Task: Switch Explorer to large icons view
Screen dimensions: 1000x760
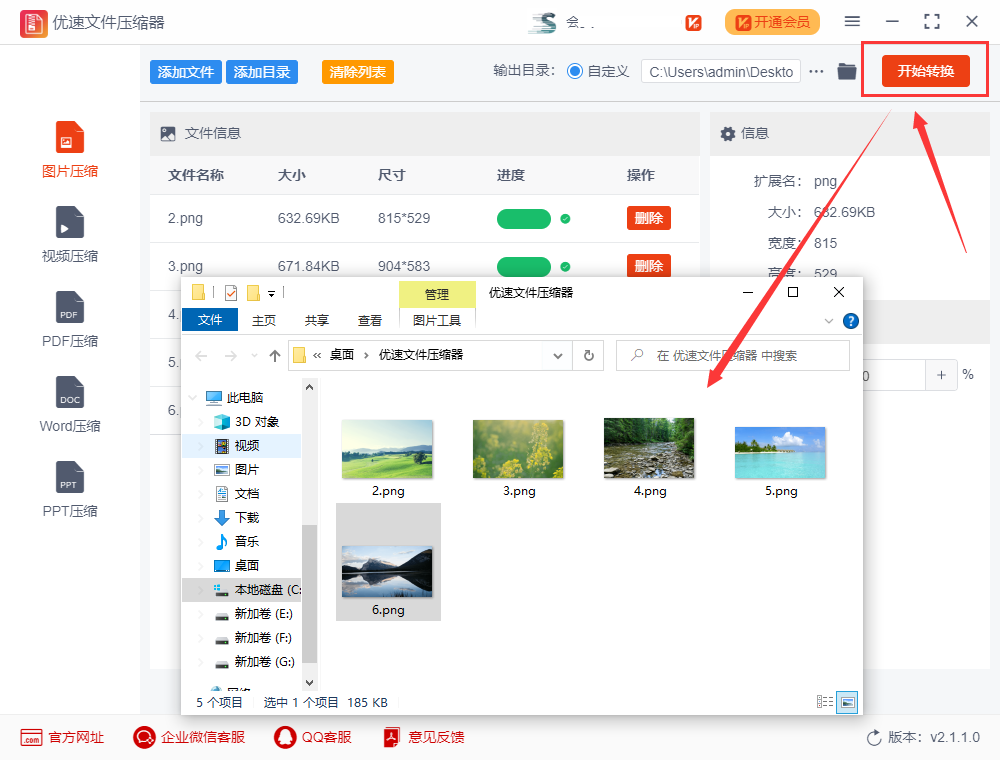Action: coord(847,702)
